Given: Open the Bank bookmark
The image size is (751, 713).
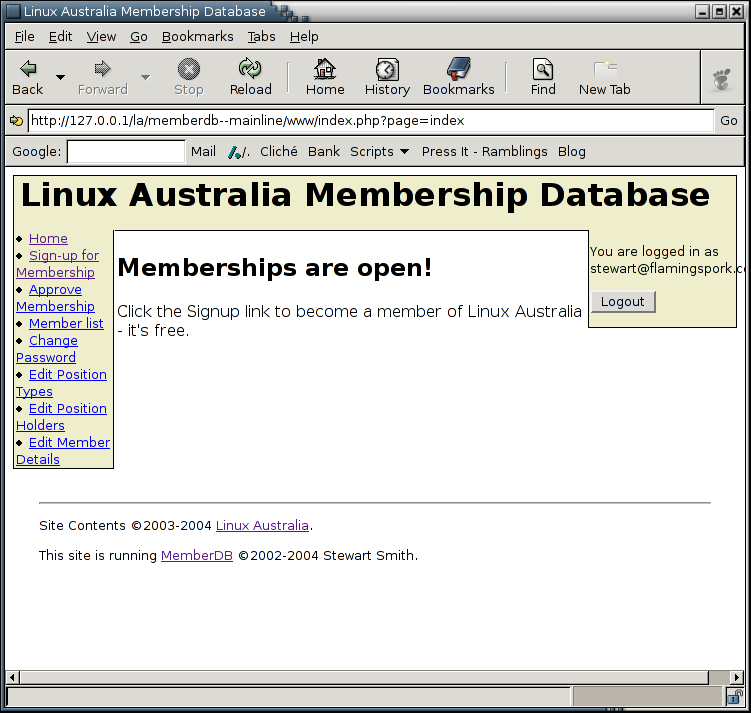Looking at the screenshot, I should (324, 152).
